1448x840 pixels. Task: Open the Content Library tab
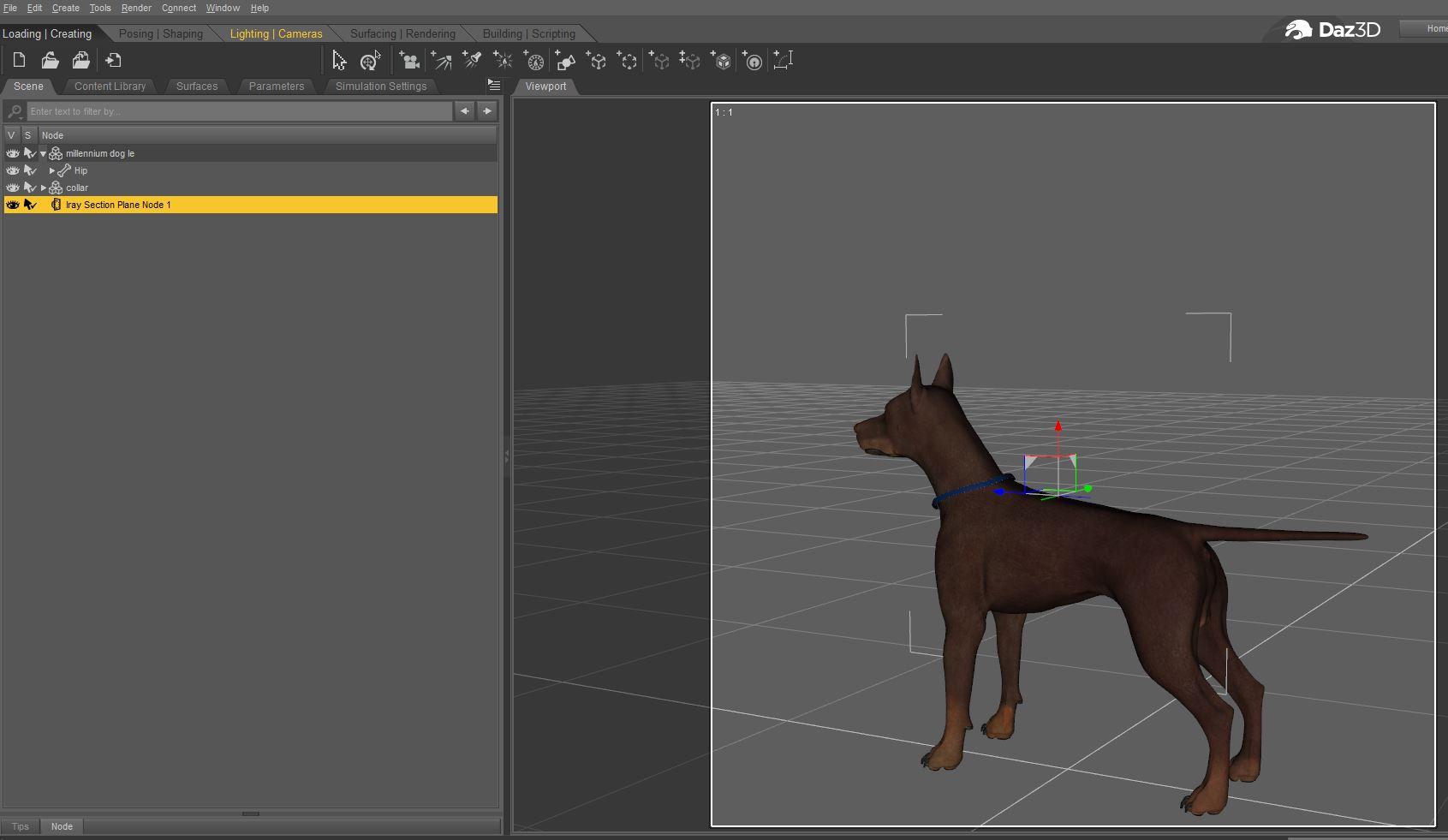(x=110, y=86)
